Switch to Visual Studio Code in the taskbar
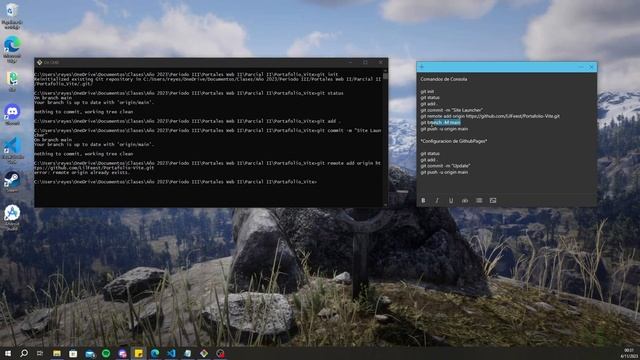 (x=171, y=353)
